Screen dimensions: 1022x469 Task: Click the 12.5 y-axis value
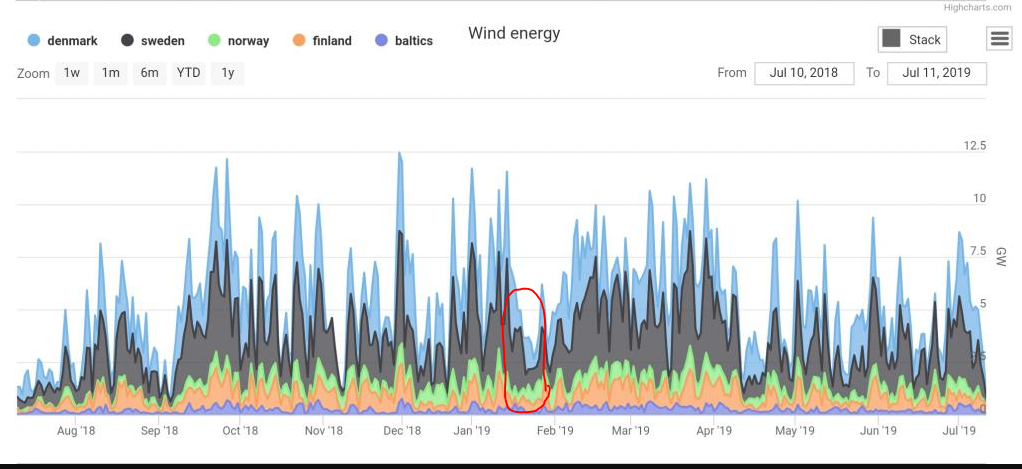974,145
